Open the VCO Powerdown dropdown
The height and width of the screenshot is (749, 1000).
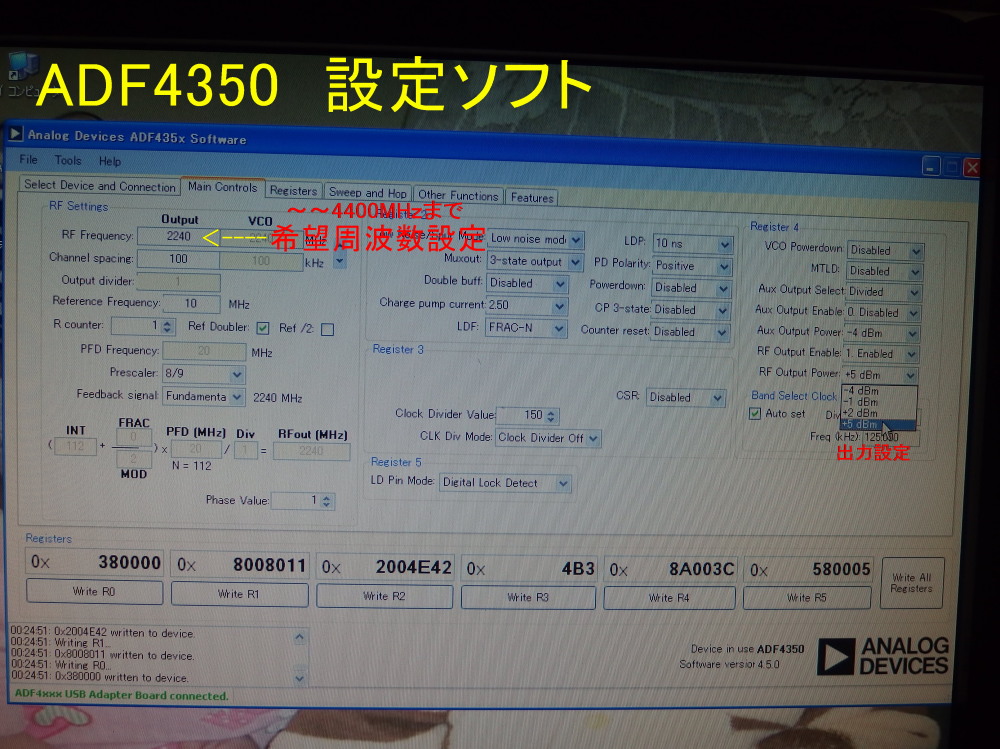coord(916,251)
